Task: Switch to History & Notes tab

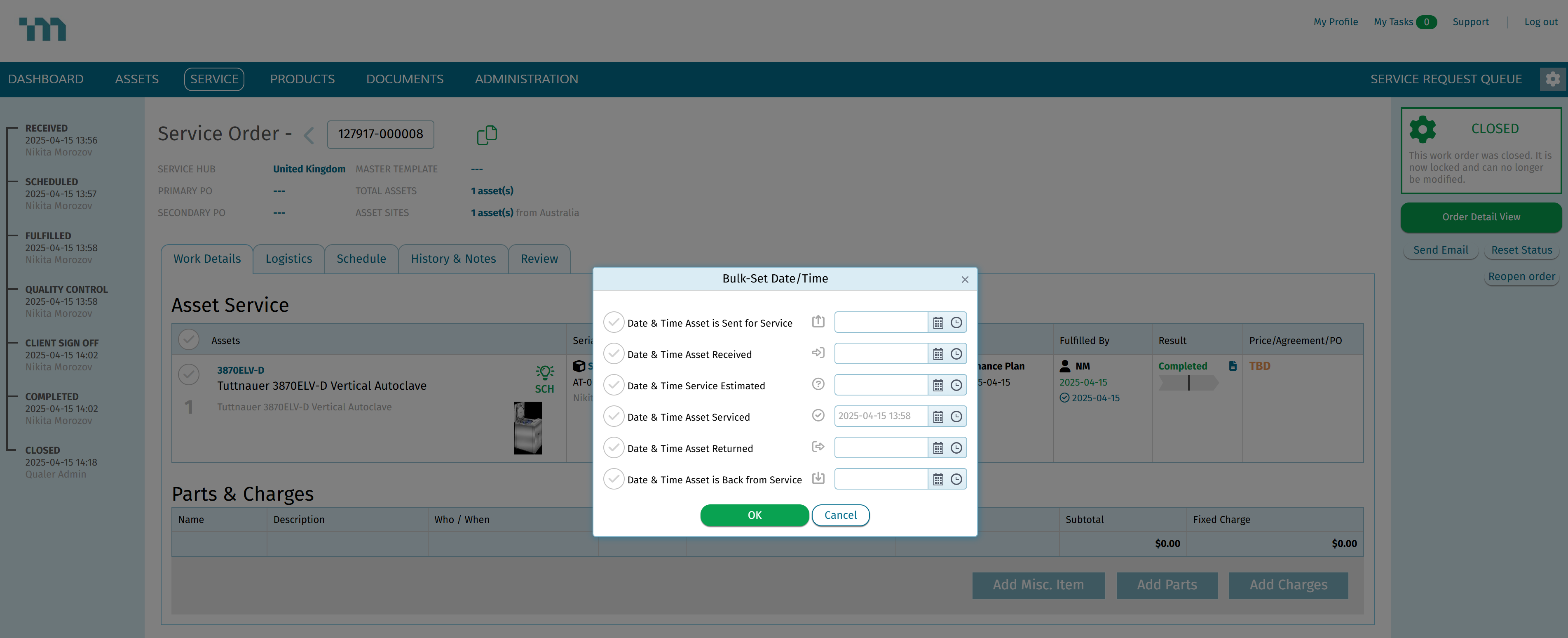Action: tap(453, 259)
